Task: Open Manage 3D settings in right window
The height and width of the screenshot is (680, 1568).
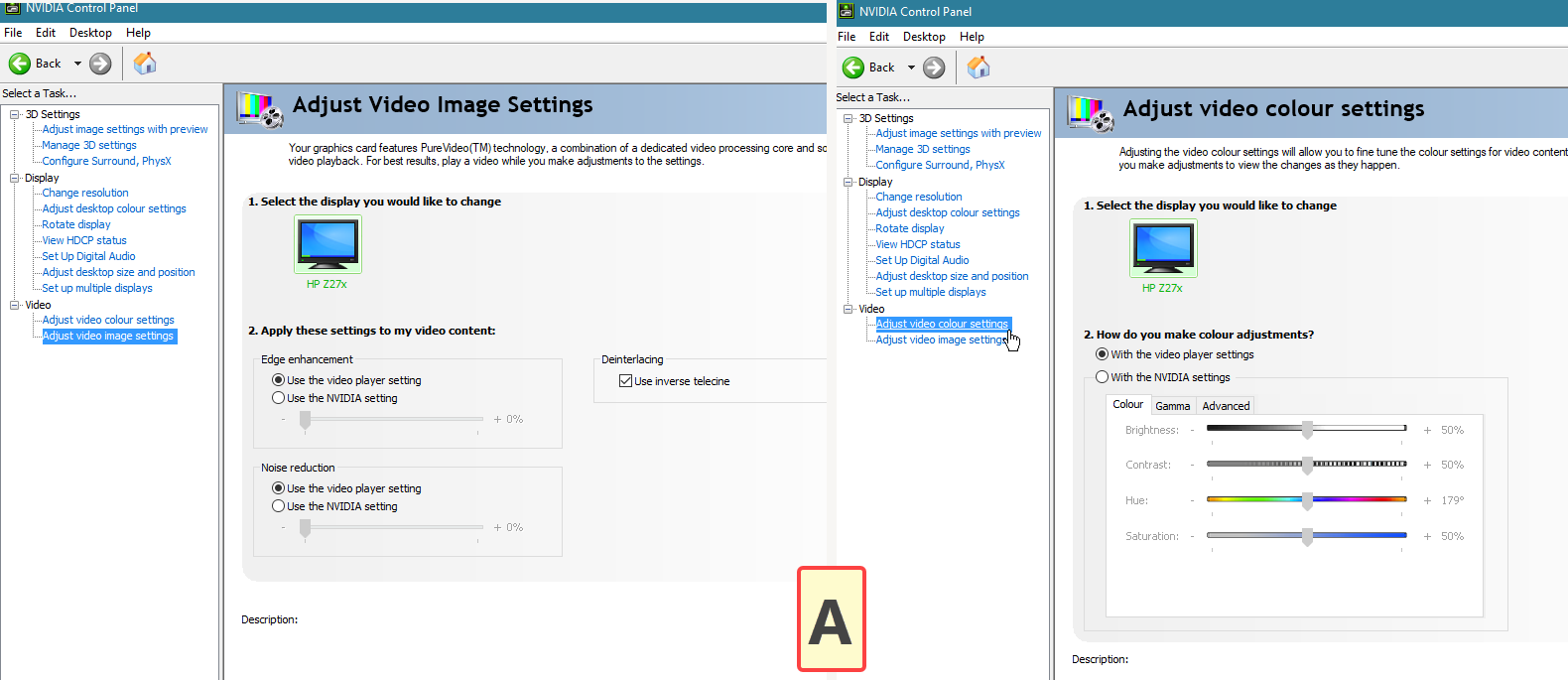Action: pos(923,149)
